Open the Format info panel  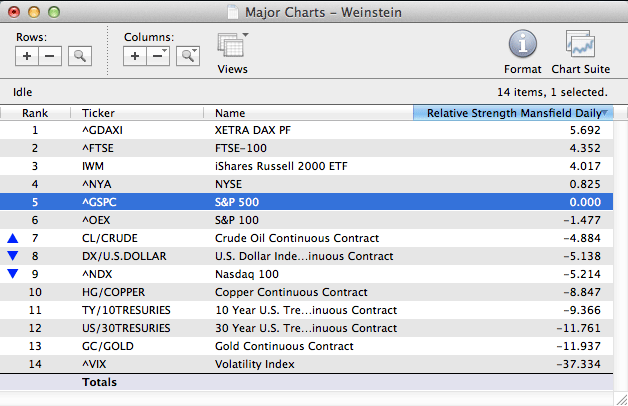click(524, 46)
